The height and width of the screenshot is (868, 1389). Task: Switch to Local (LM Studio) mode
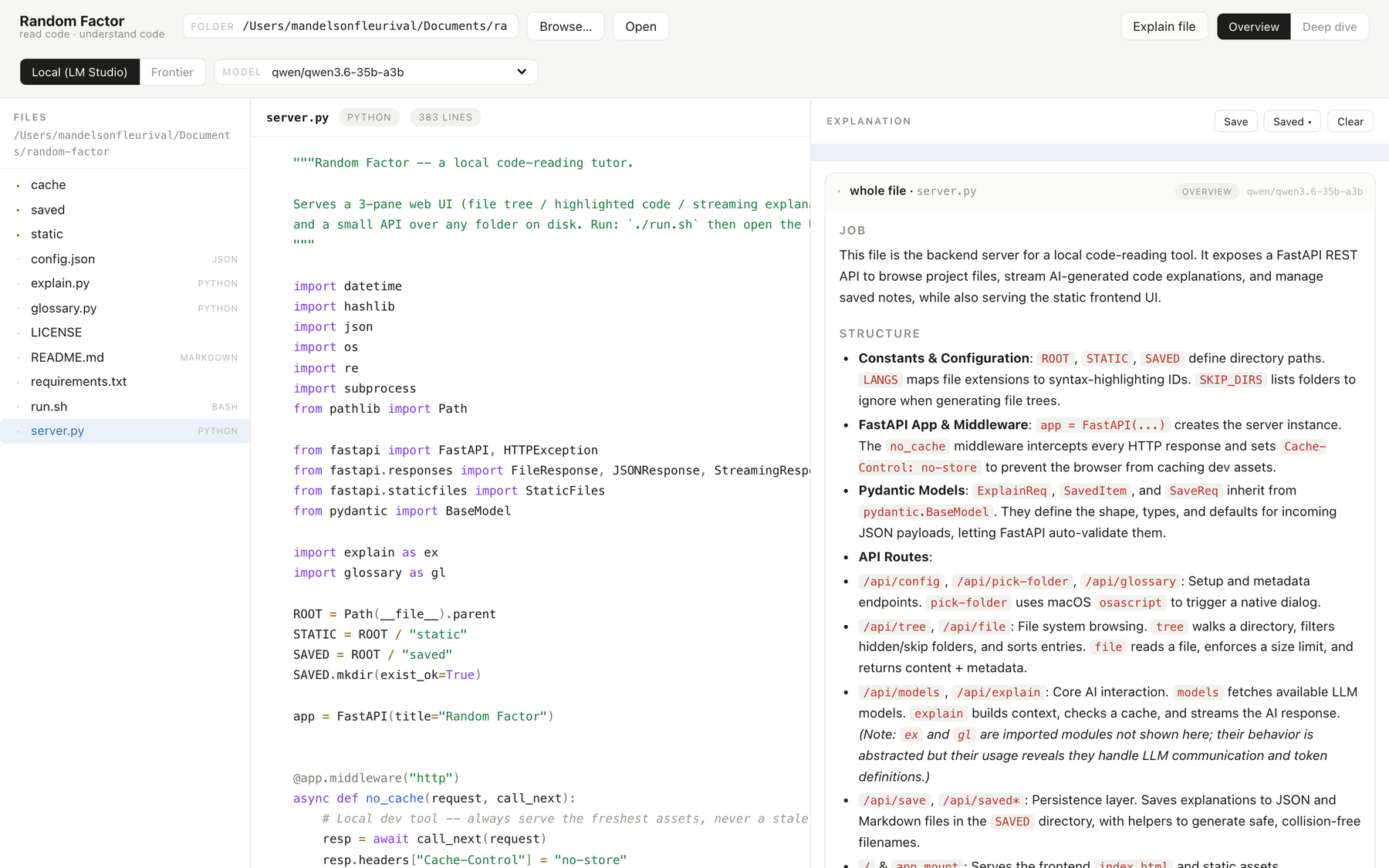pyautogui.click(x=79, y=72)
